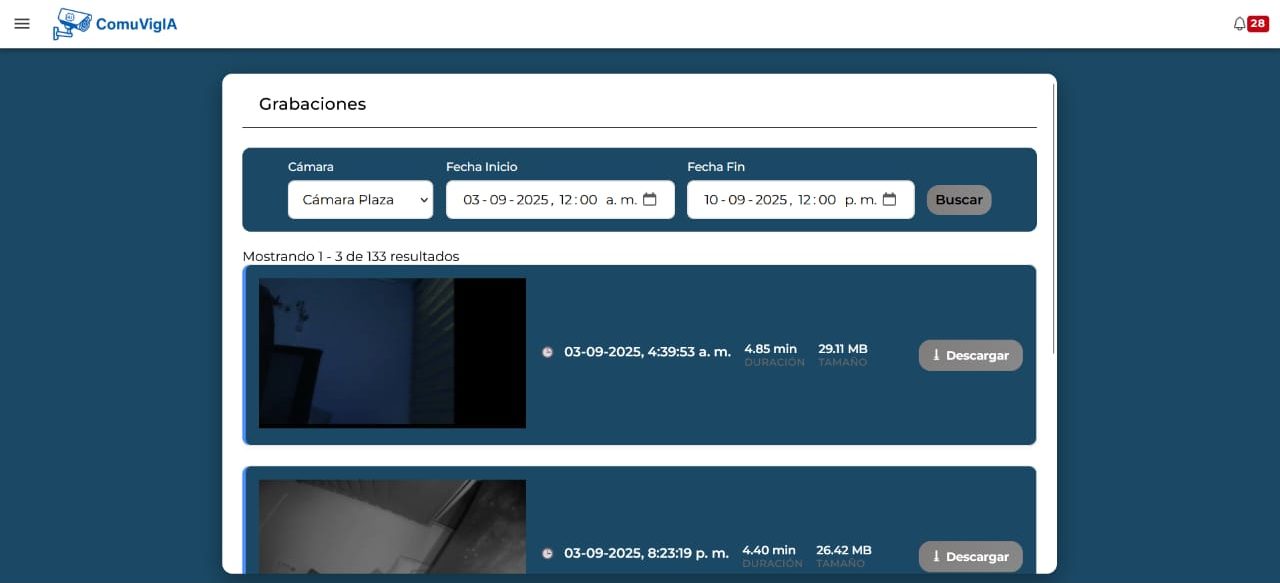Click the clock icon beside 4:39:53 a. m.
The width and height of the screenshot is (1280, 583).
[x=547, y=352]
